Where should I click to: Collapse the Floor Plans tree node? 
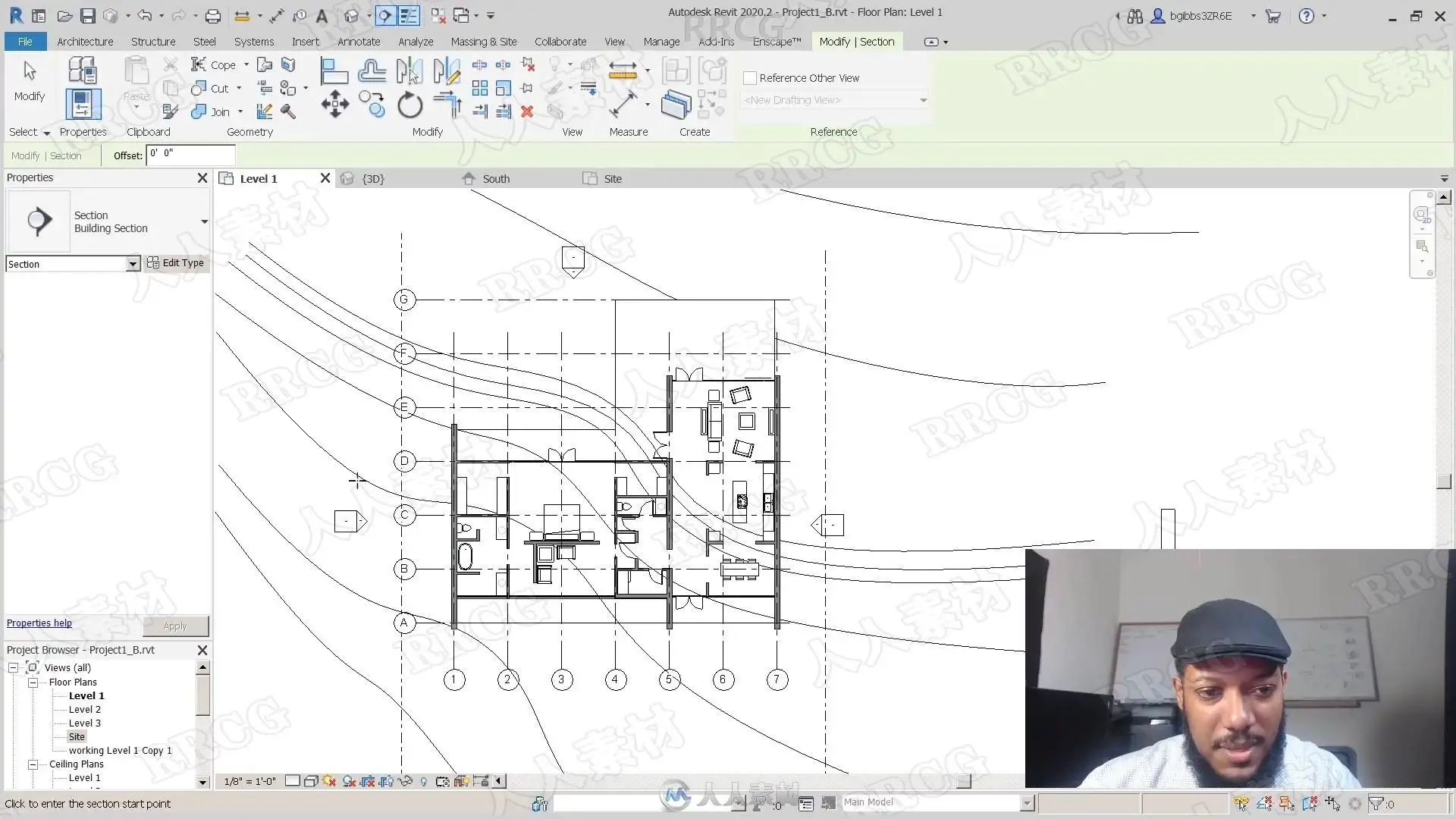click(33, 682)
